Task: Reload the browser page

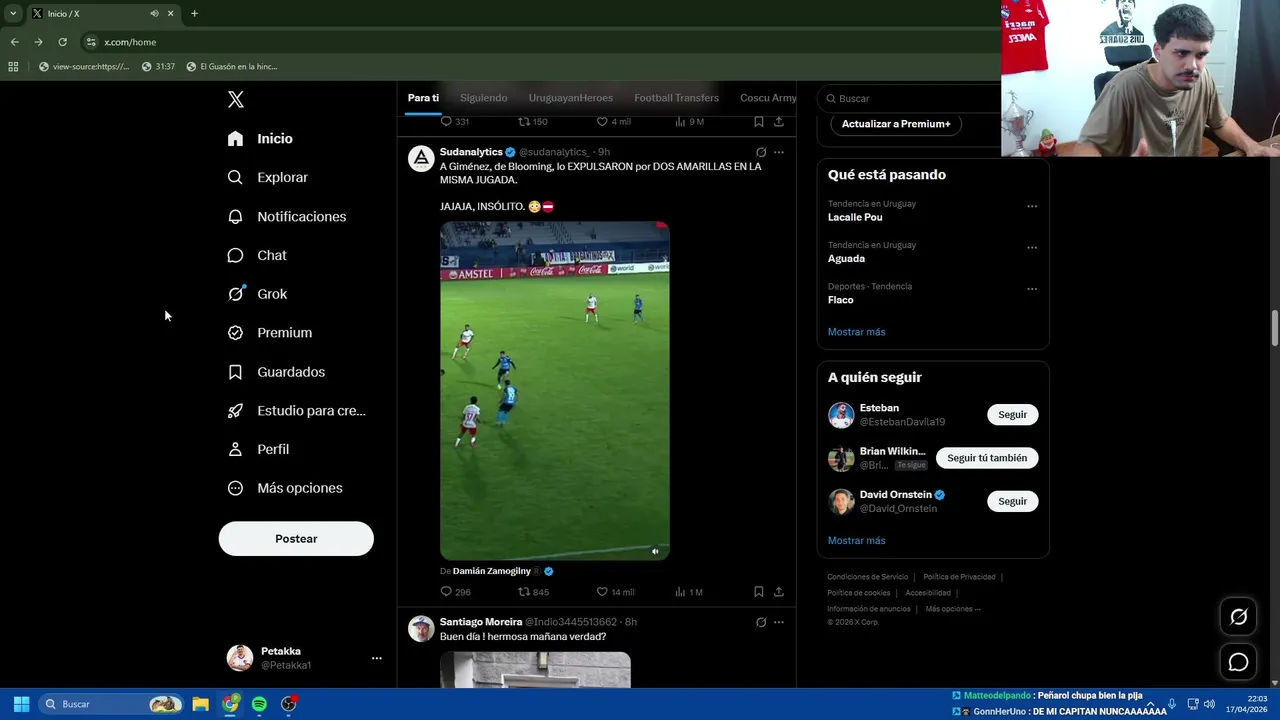Action: coord(62,42)
